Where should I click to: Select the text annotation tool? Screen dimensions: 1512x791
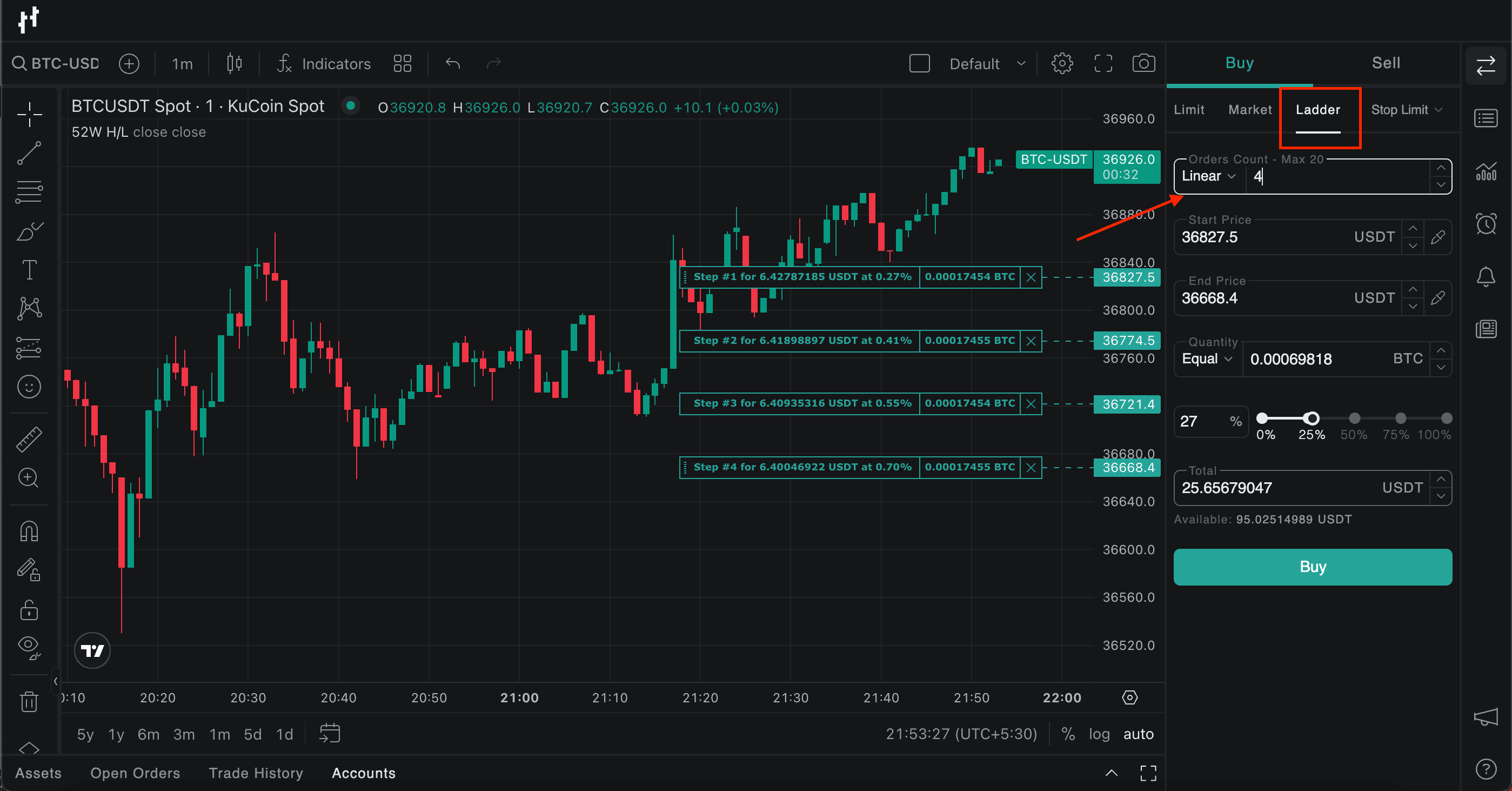point(29,270)
